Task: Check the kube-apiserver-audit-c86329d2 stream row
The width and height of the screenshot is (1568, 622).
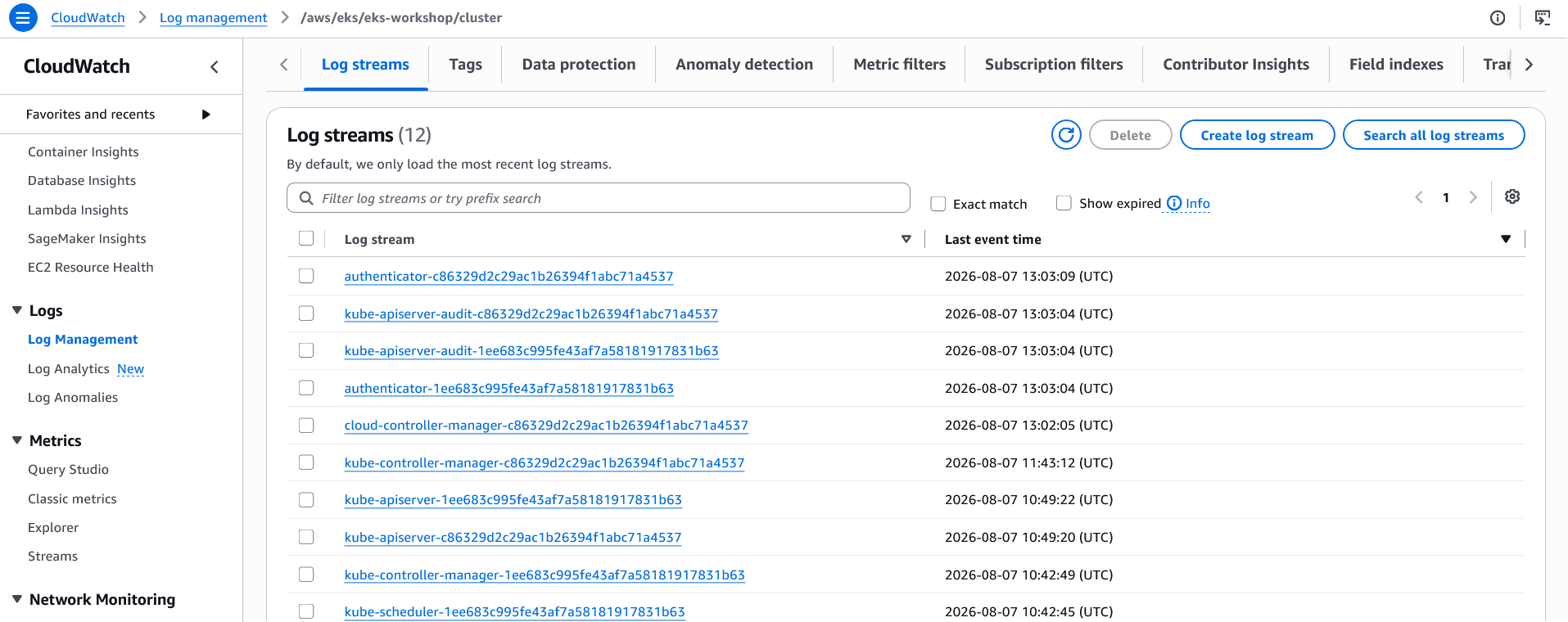Action: tap(306, 313)
